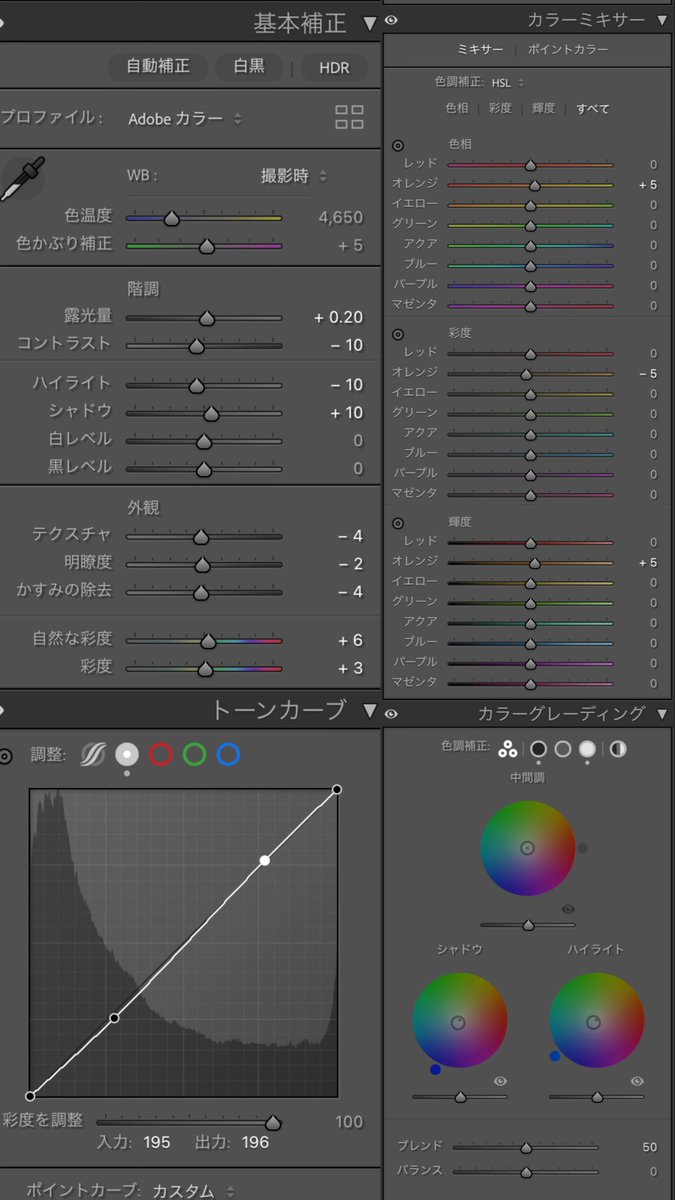This screenshot has height=1200, width=675.
Task: Open the WB 撮影時 dropdown
Action: pos(294,176)
